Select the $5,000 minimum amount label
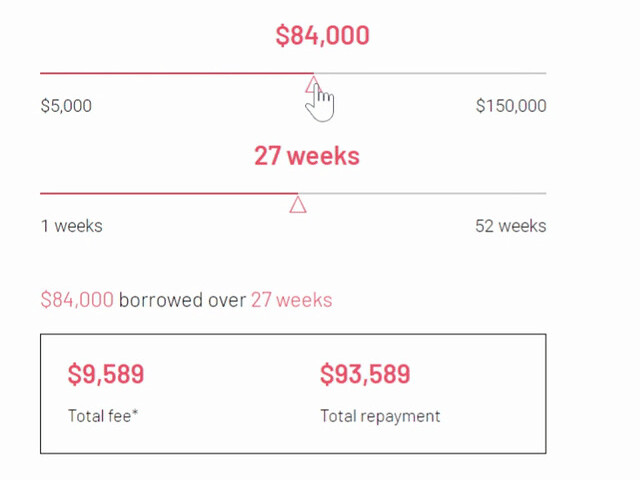The image size is (640, 480). coord(66,106)
